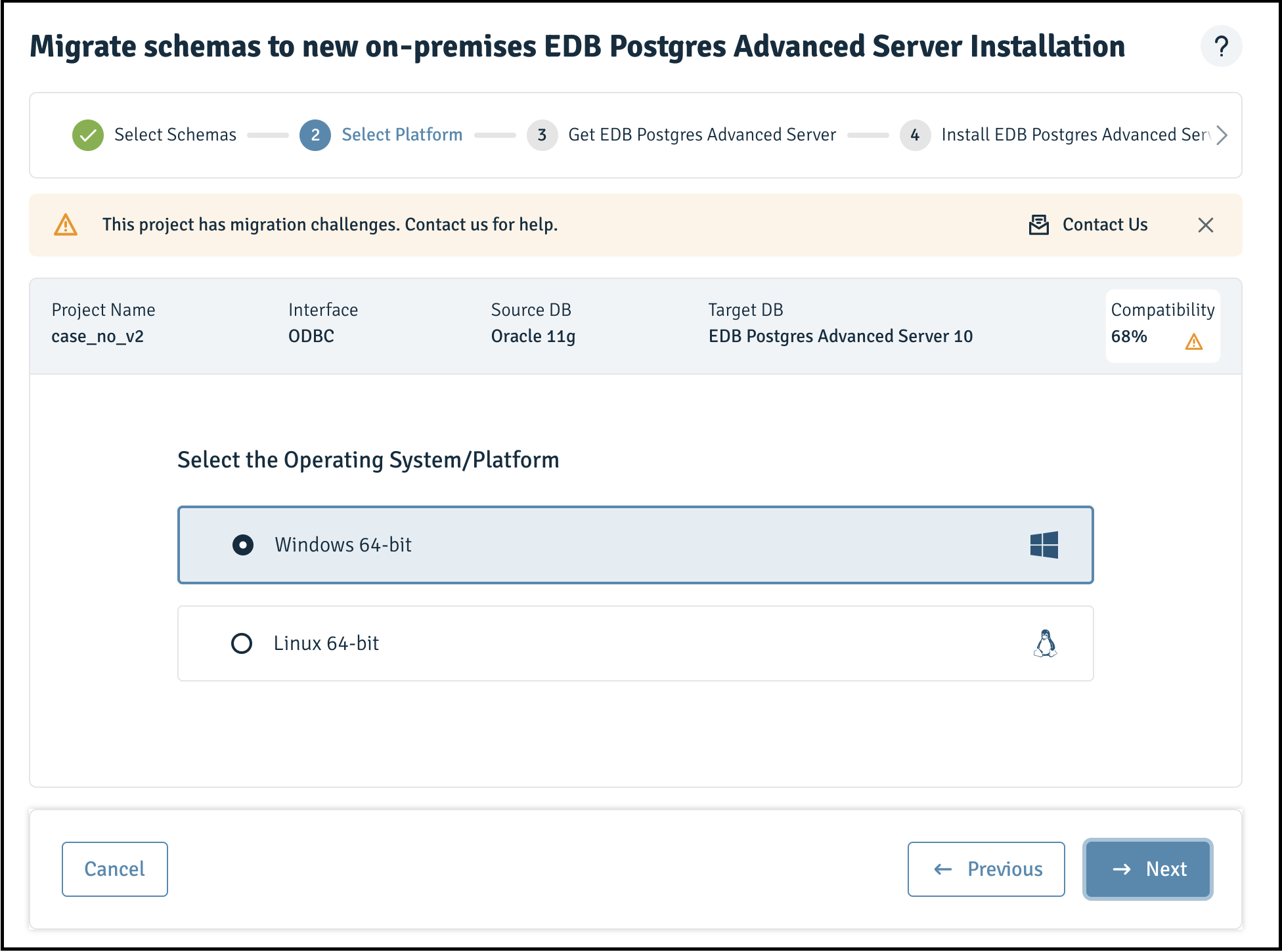Select the Windows 64-bit radio button
The image size is (1282, 952).
click(243, 545)
